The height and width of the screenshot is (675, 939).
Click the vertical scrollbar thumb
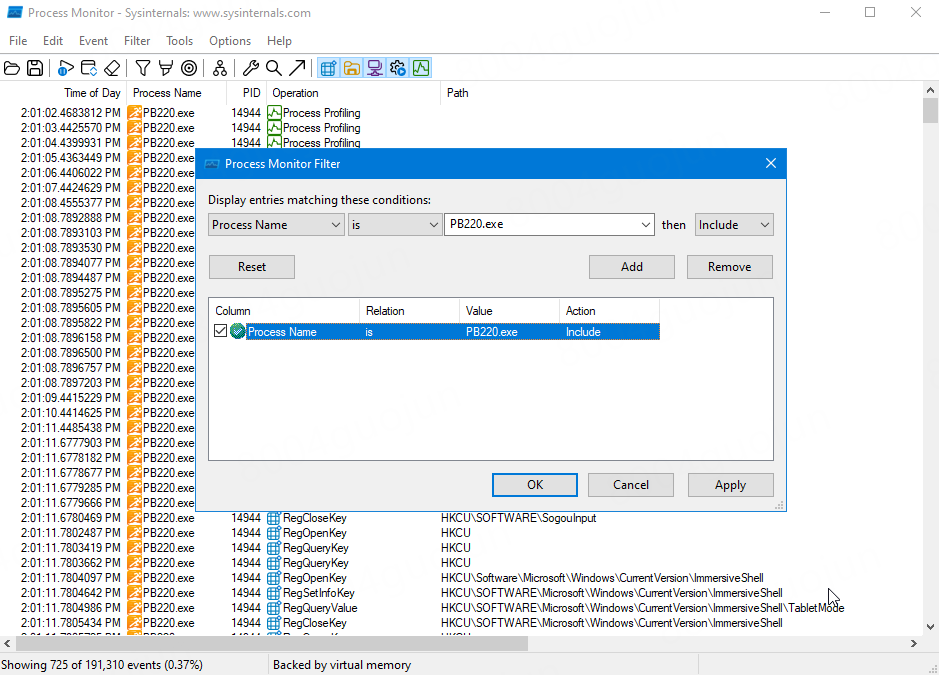(x=930, y=110)
